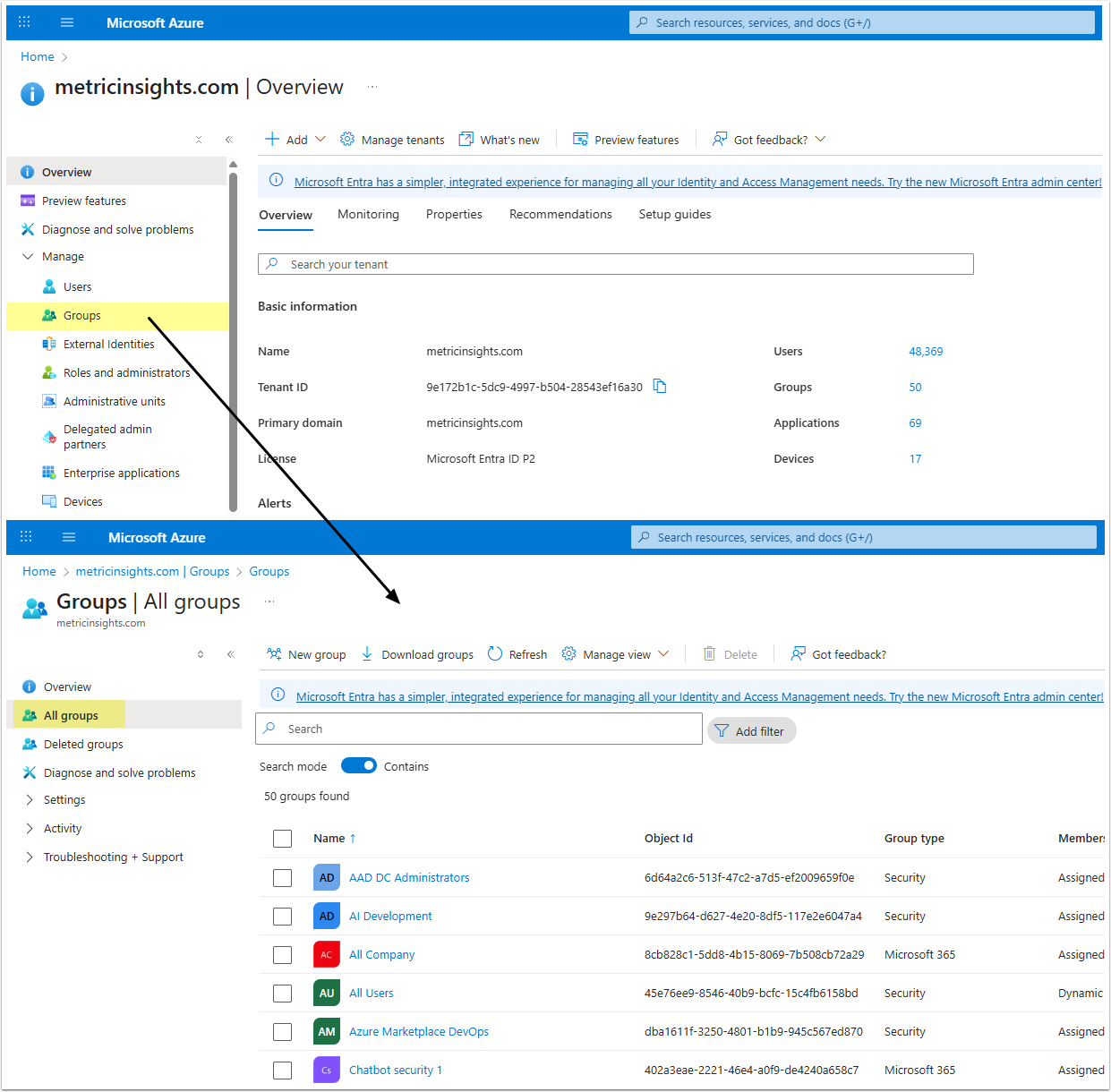This screenshot has height=1092, width=1111.
Task: Click the Preview features toolbar icon
Action: coord(581,140)
